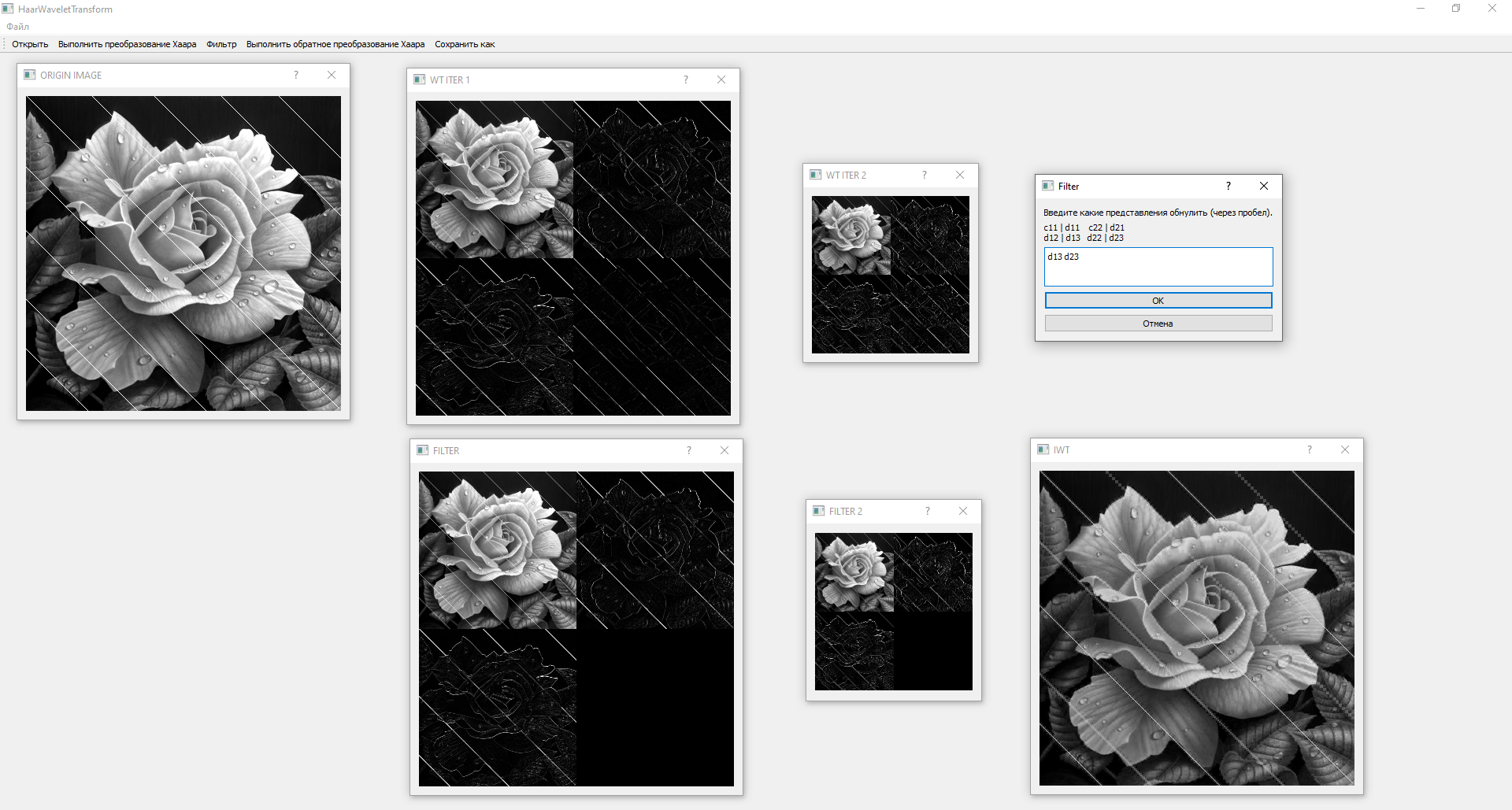Screen dimensions: 1512x810
Task: Click the Filter dialog instruction text
Action: 1158,213
